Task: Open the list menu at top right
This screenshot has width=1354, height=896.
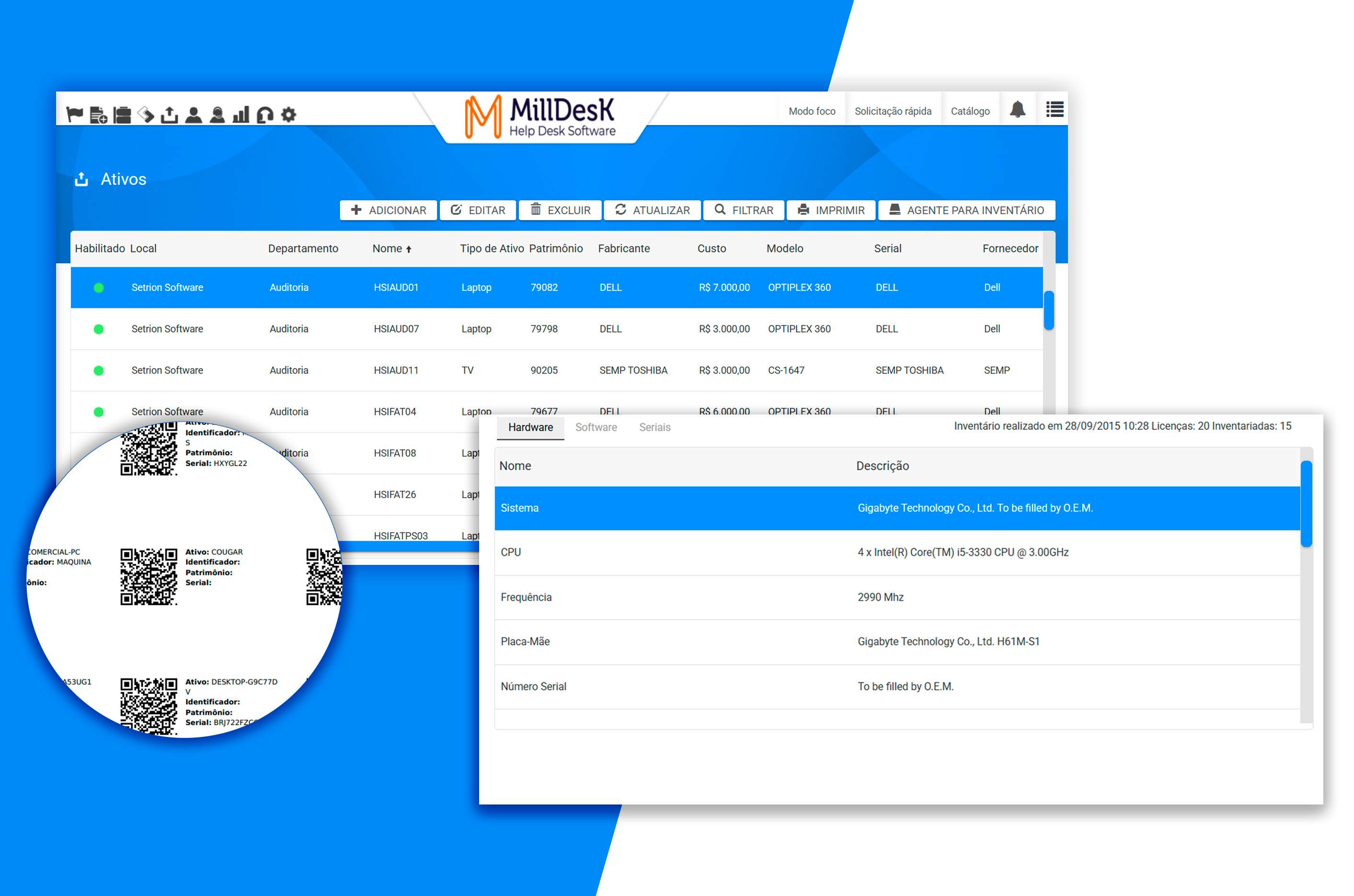Action: (x=1054, y=109)
